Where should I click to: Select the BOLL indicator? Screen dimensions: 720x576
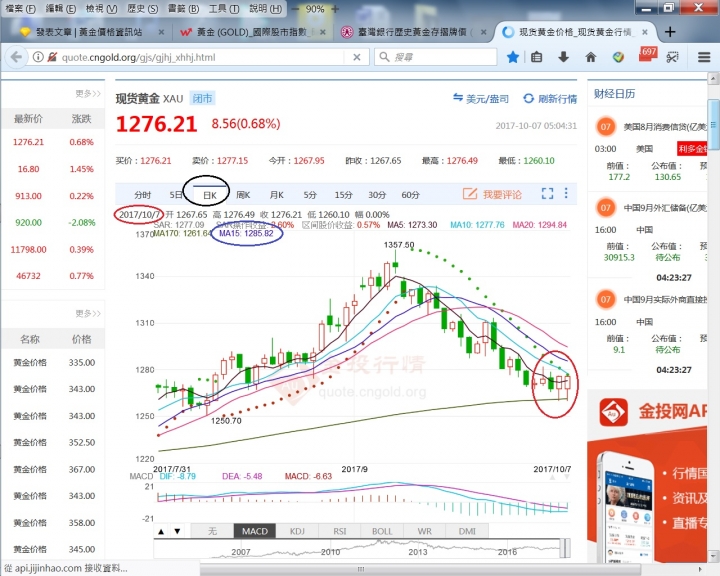tap(382, 531)
